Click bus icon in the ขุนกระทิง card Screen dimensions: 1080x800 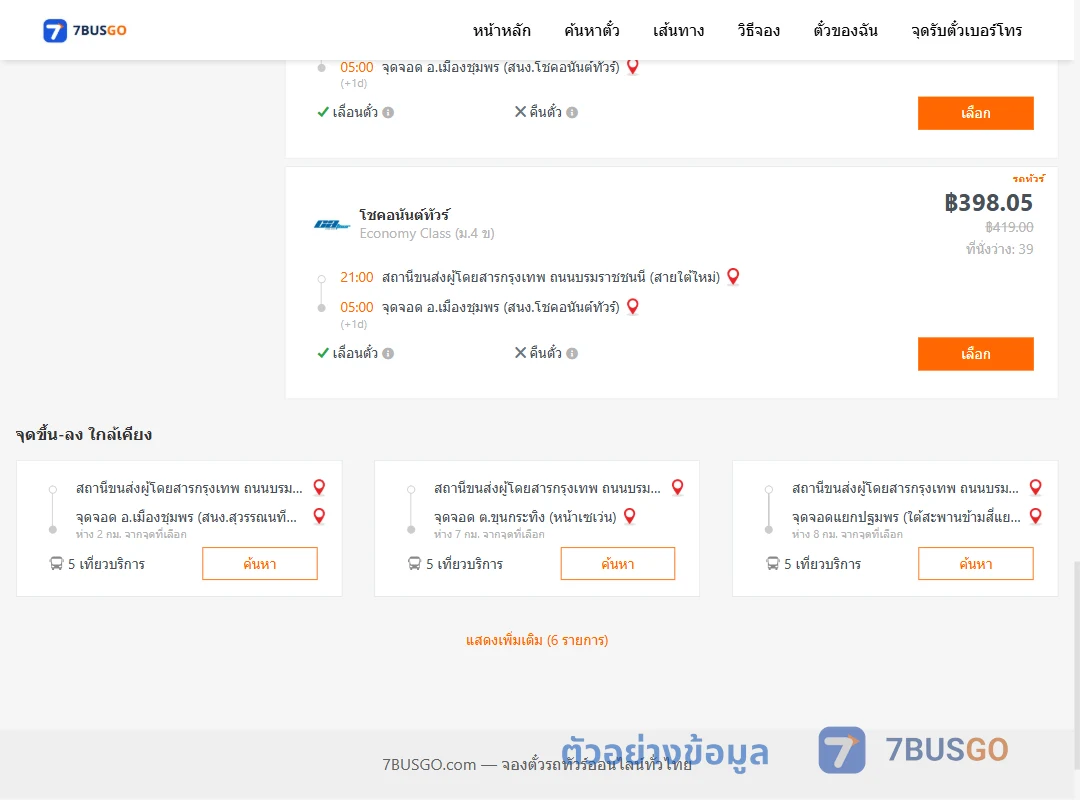coord(414,564)
